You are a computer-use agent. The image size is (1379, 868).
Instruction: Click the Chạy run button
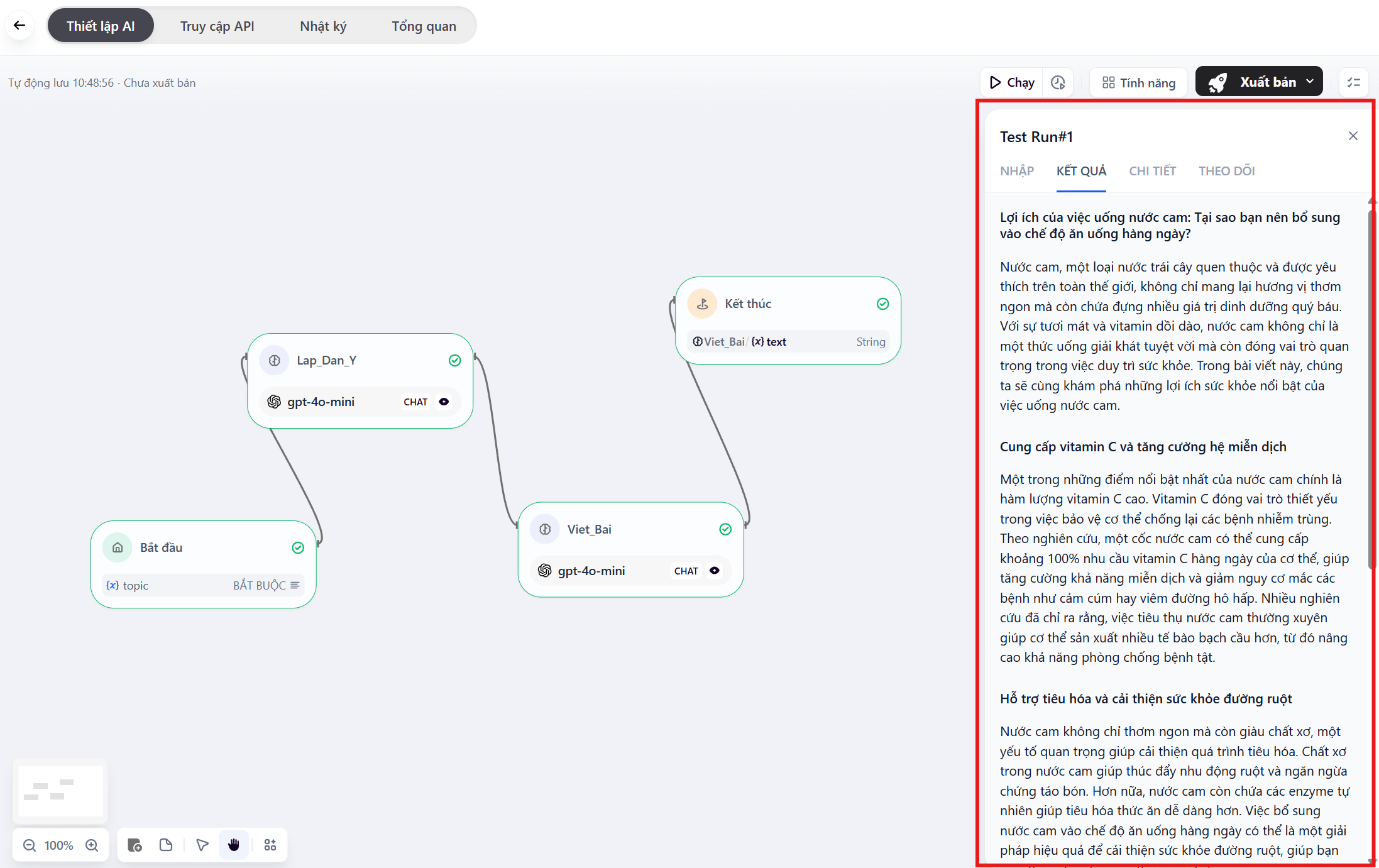tap(1012, 82)
